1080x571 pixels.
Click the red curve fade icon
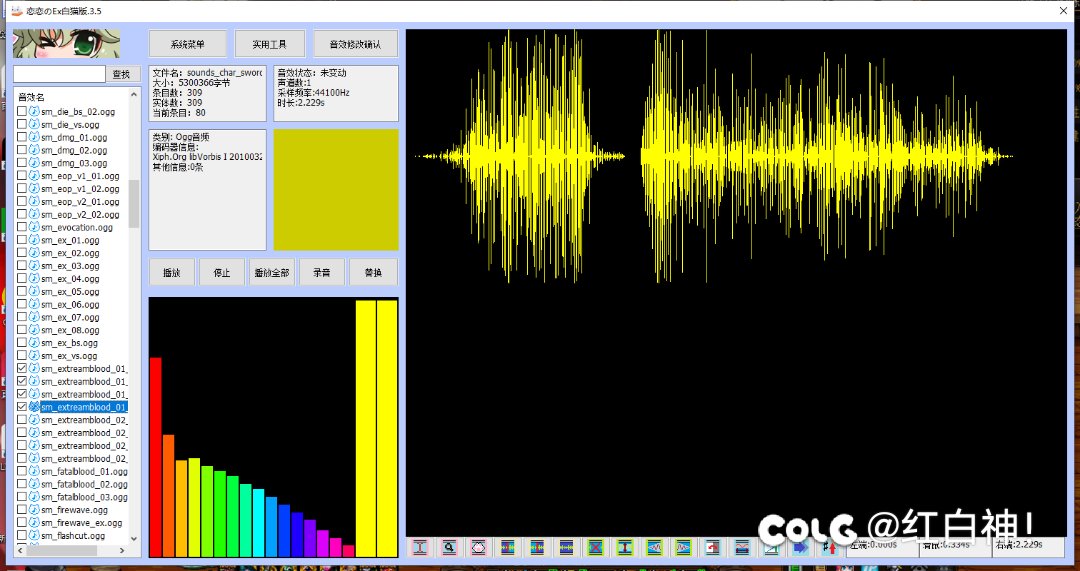coord(742,548)
